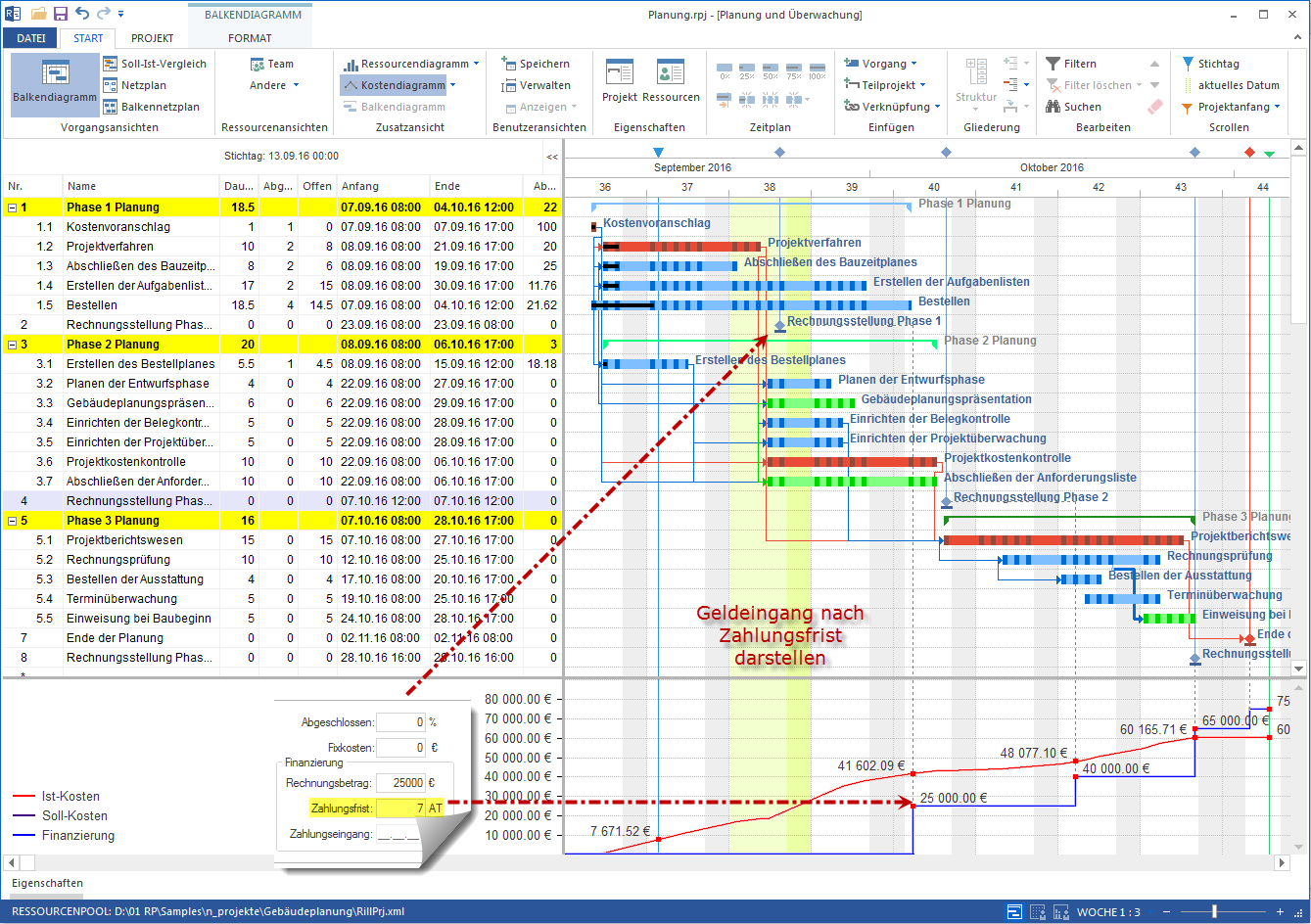Click the save disk icon in title bar
This screenshot has height=924, width=1311.
point(61,14)
